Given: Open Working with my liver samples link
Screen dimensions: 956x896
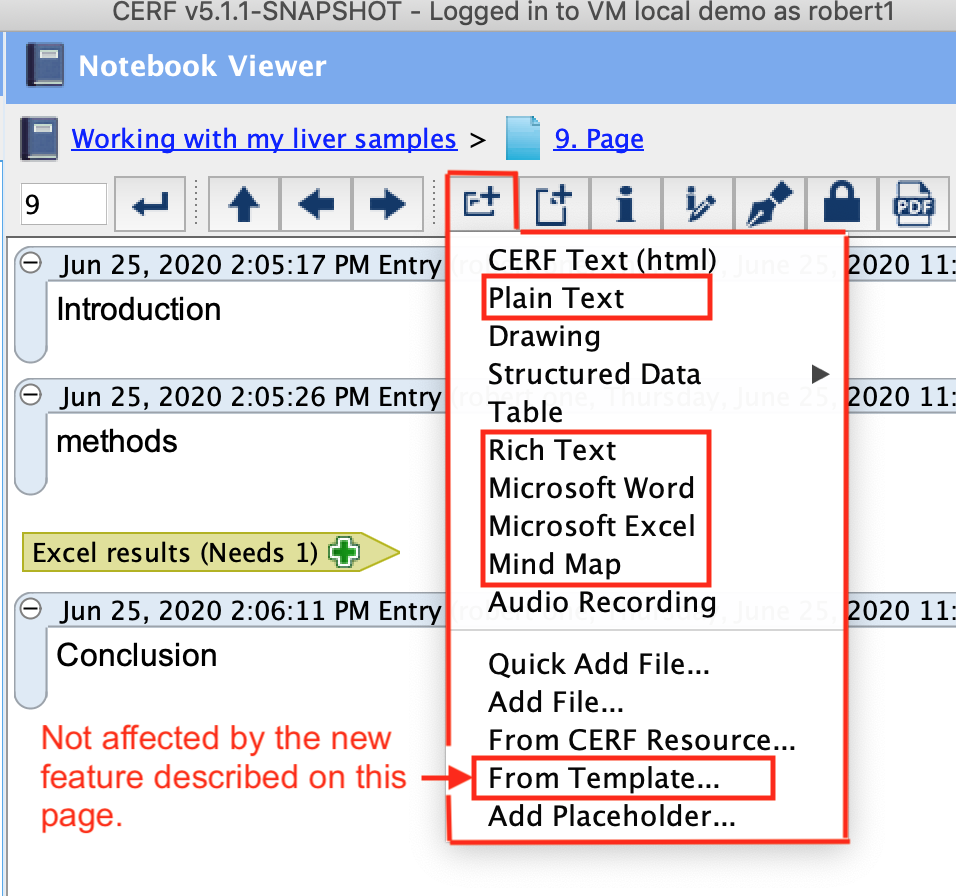Looking at the screenshot, I should [264, 139].
